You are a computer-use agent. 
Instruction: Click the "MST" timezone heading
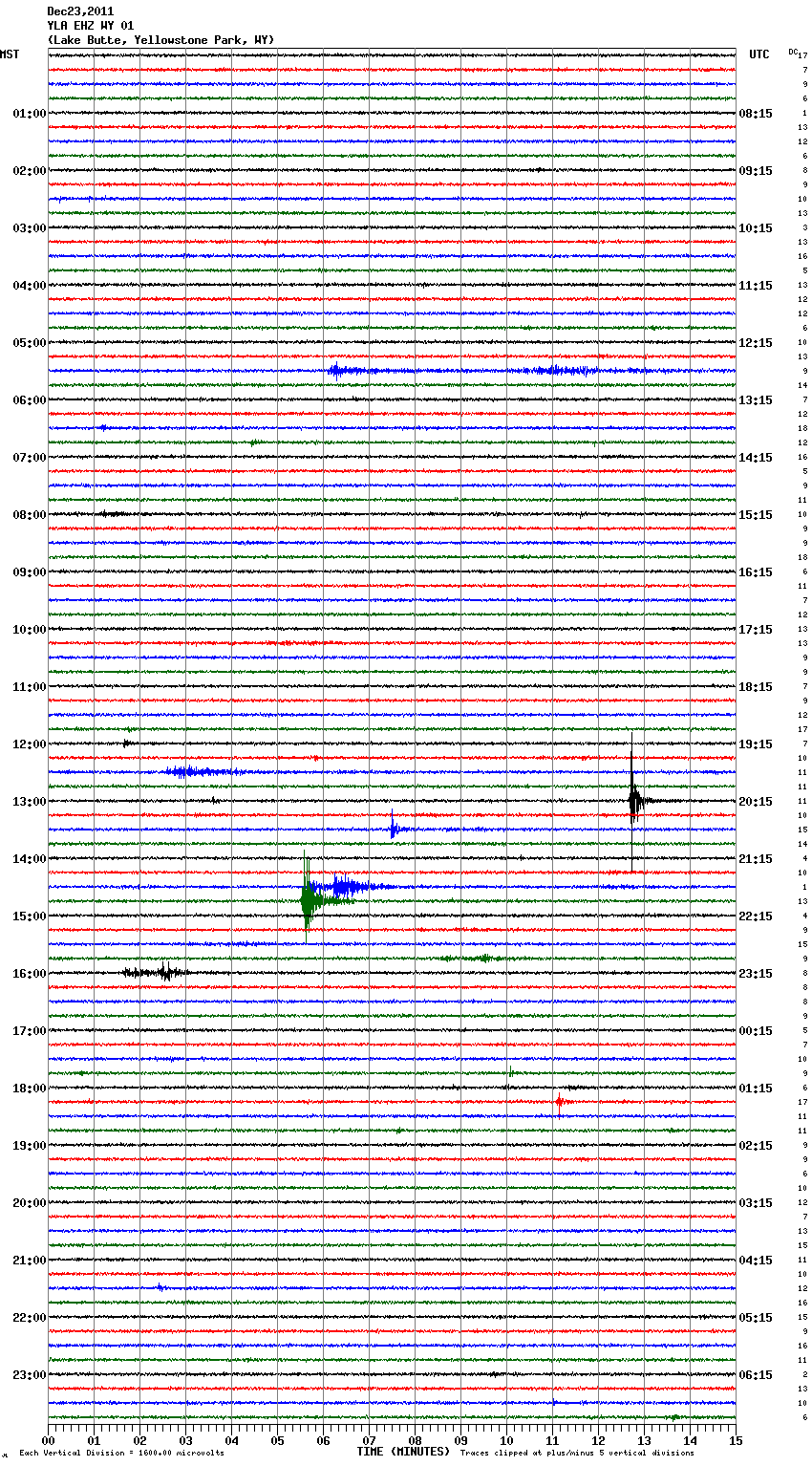point(10,54)
